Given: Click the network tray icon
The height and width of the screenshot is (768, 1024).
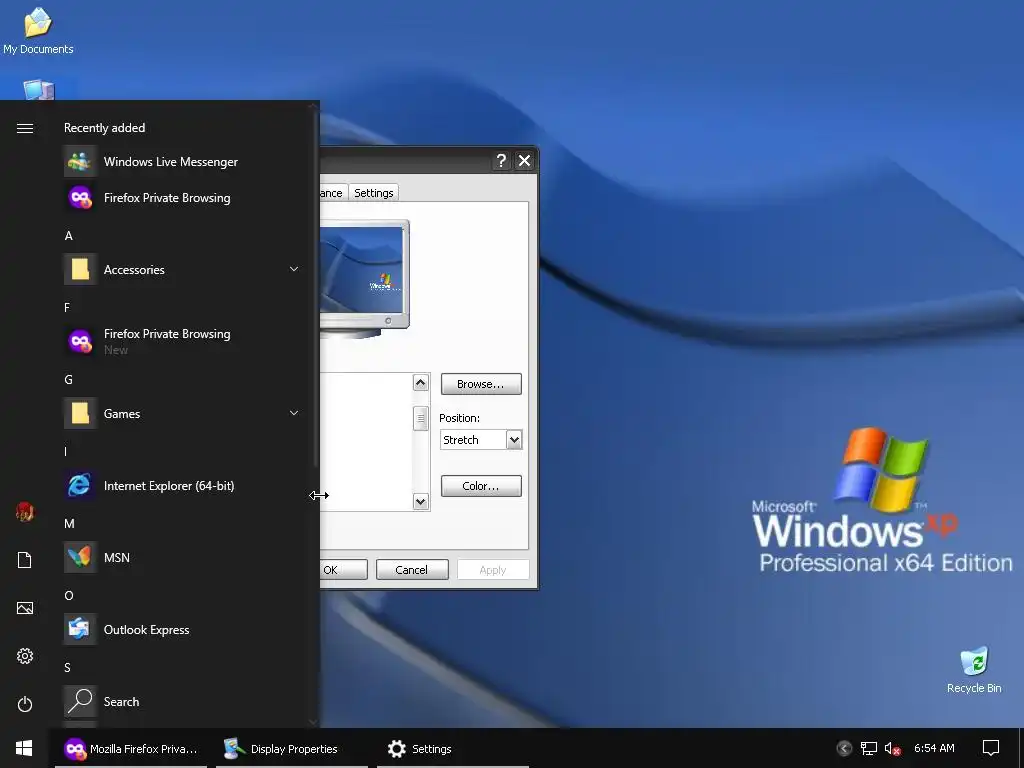Looking at the screenshot, I should tap(869, 748).
